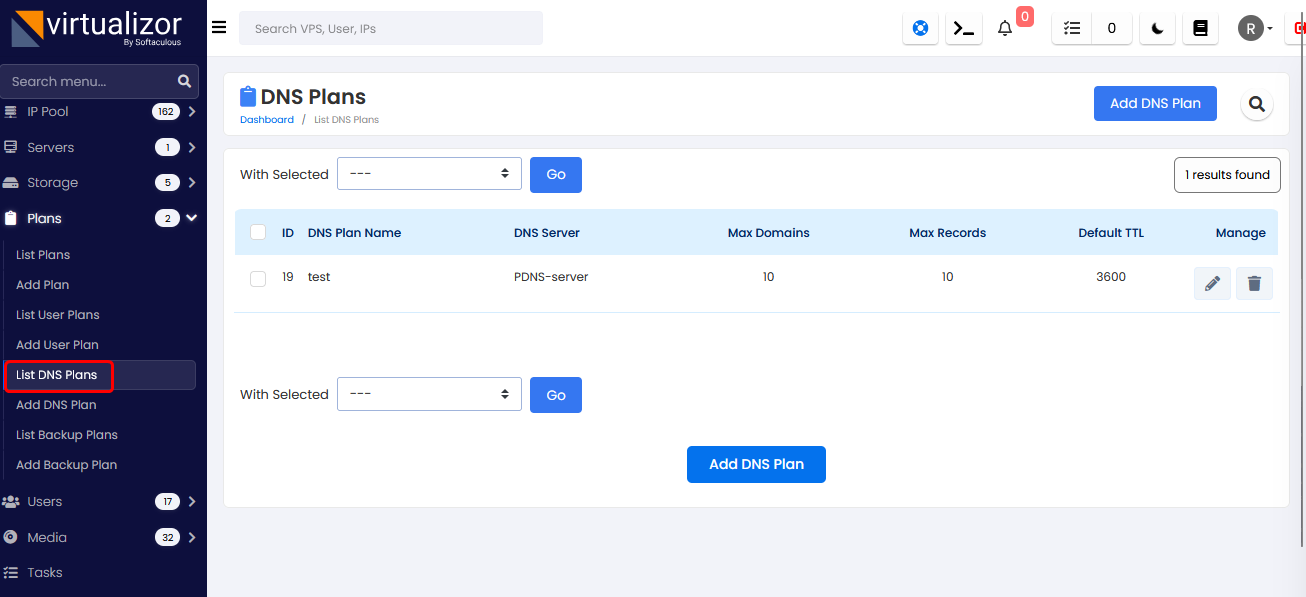Tick the checkbox for plan ID 19
The image size is (1306, 597).
tap(258, 279)
